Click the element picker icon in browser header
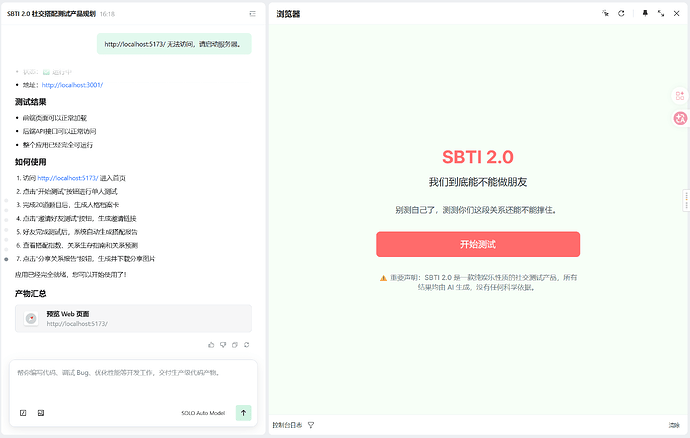Screen dimensions: 690x438 605,14
